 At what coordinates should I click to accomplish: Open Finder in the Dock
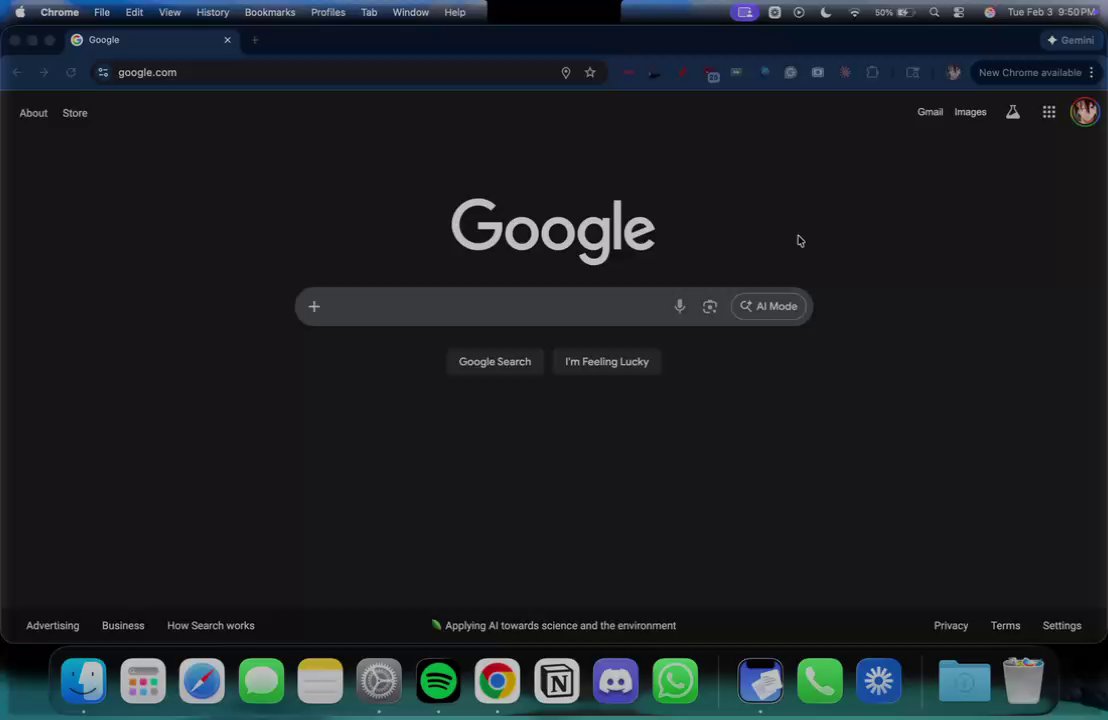[83, 681]
